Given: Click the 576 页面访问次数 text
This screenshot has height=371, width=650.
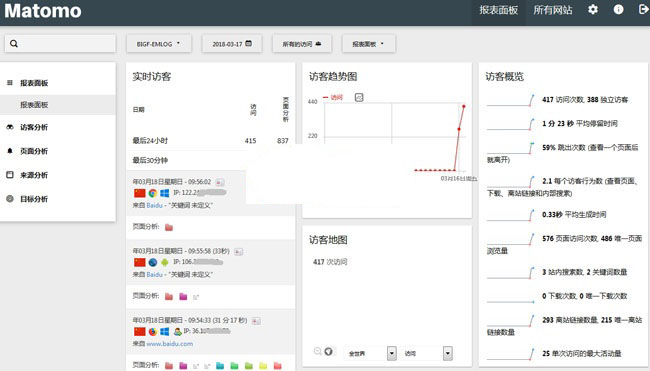Looking at the screenshot, I should click(x=570, y=239).
